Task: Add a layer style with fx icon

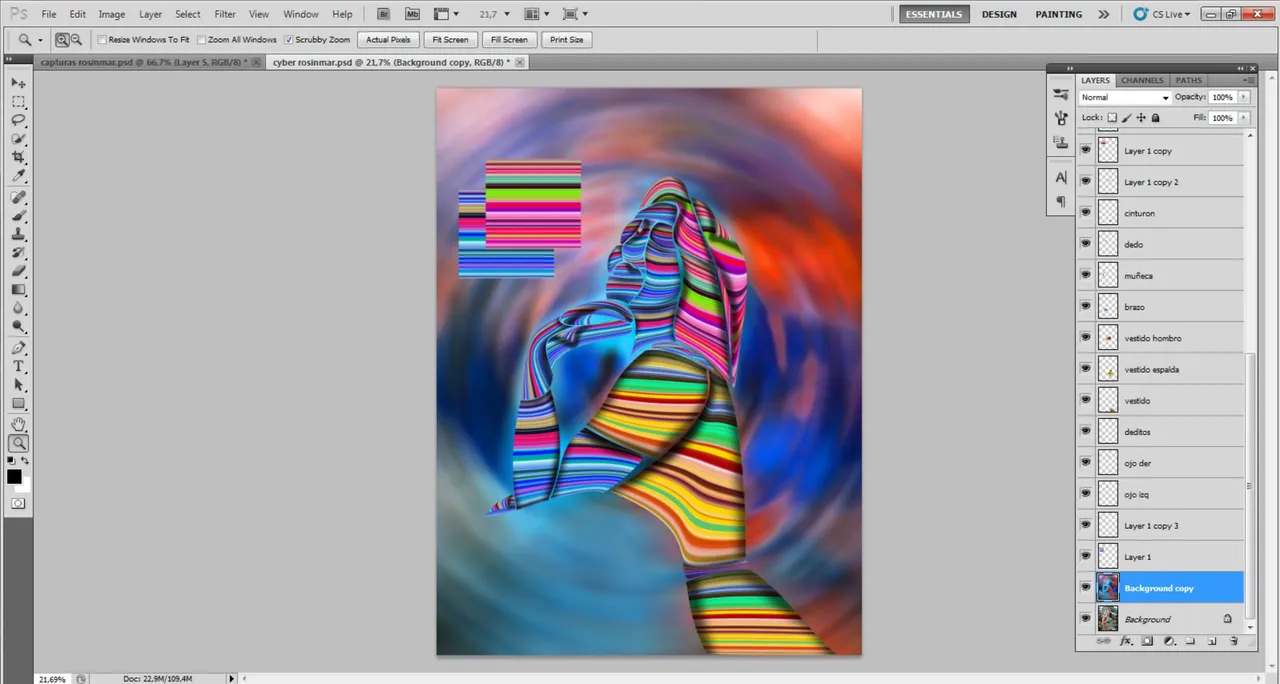Action: (x=1125, y=640)
